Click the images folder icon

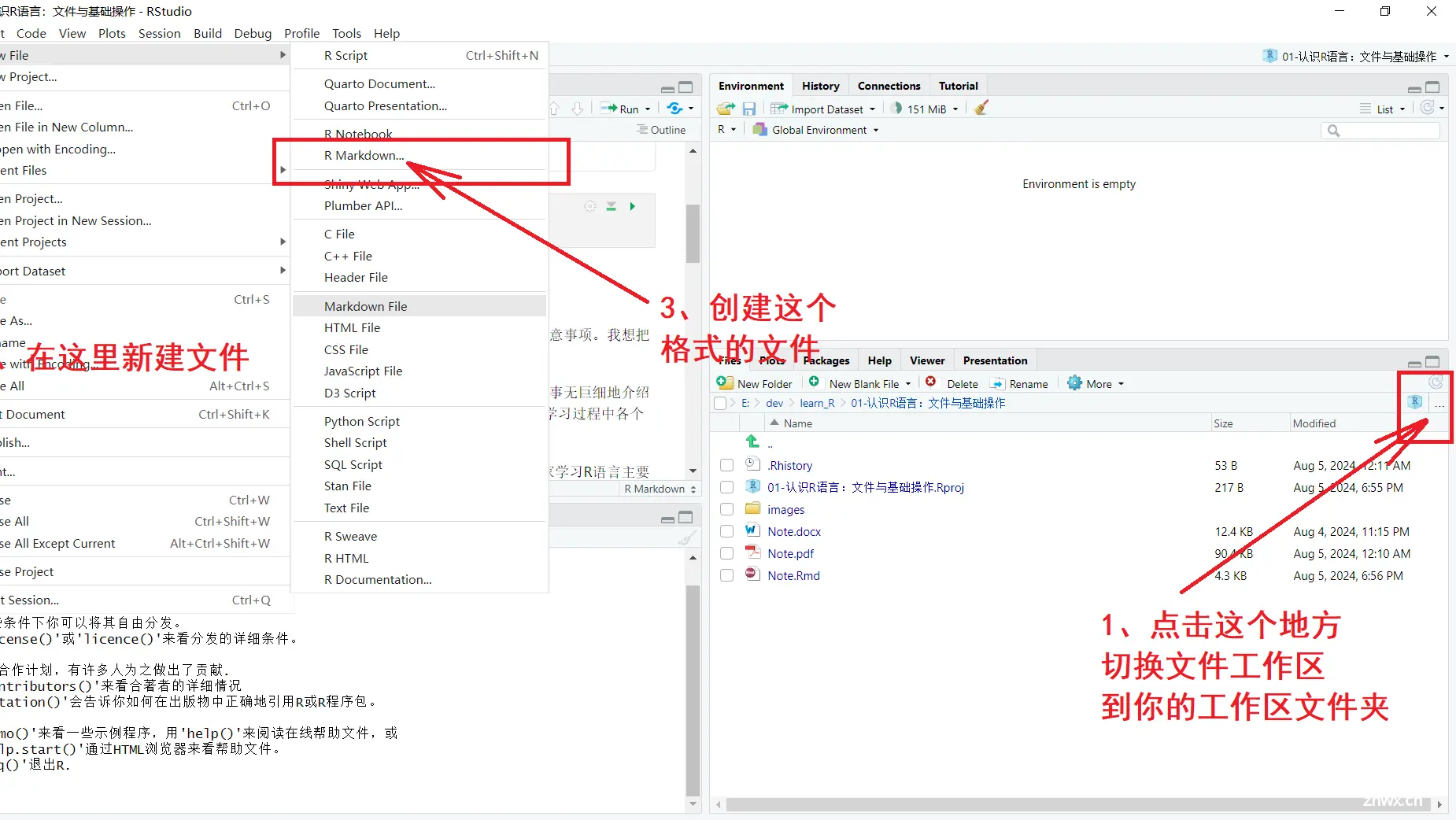coord(753,508)
